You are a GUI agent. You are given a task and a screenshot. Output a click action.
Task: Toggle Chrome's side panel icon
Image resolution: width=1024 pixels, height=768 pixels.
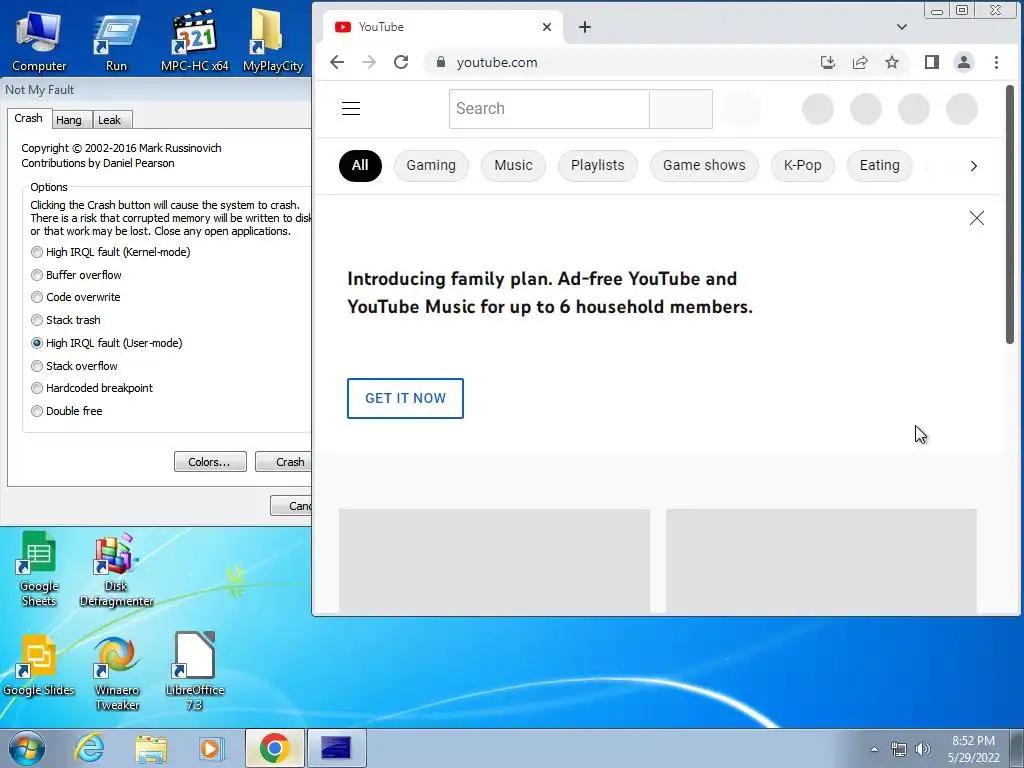tap(932, 62)
